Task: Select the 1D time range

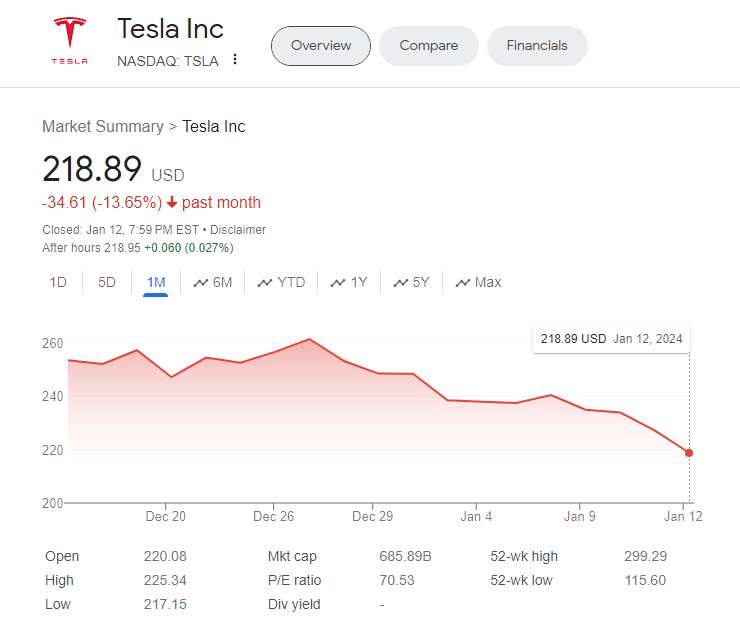Action: pos(58,283)
